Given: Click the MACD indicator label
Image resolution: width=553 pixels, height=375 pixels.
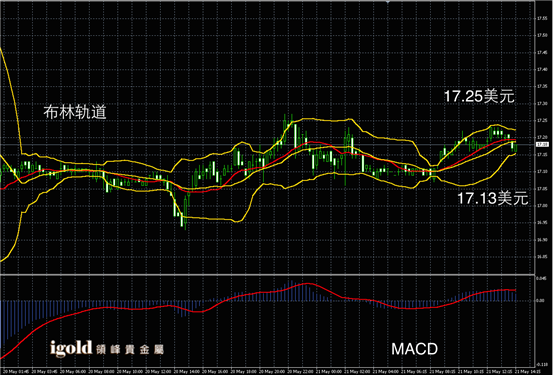Looking at the screenshot, I should 414,349.
